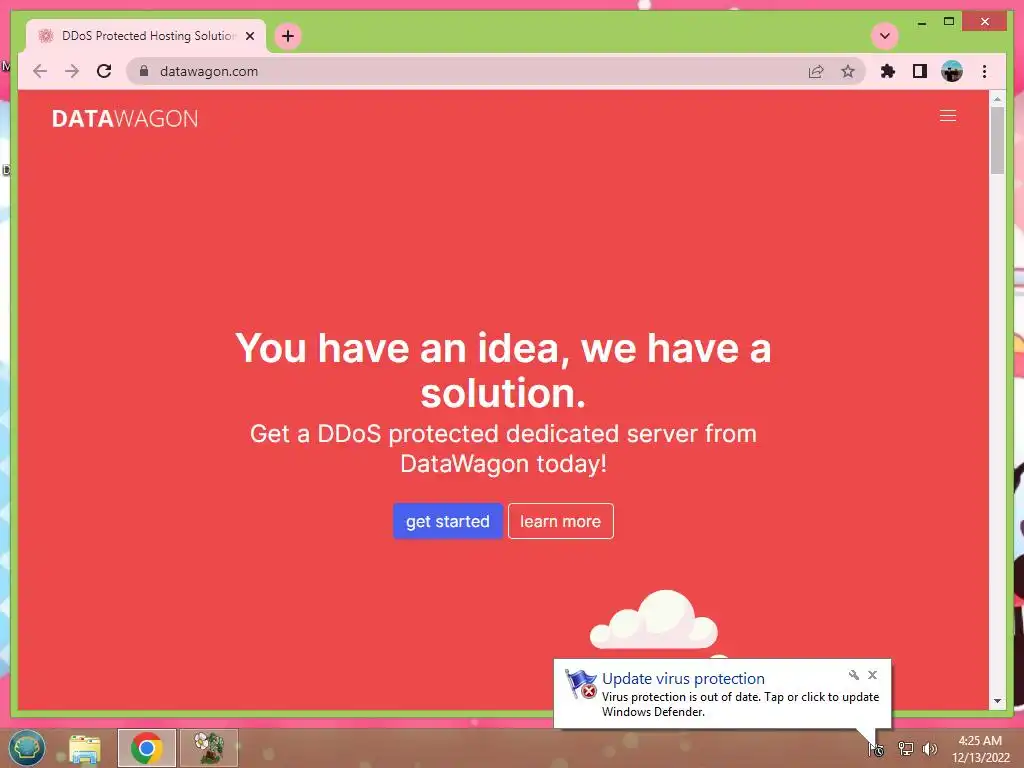The image size is (1024, 768).
Task: Click the Update virus protection notification title
Action: click(x=683, y=679)
